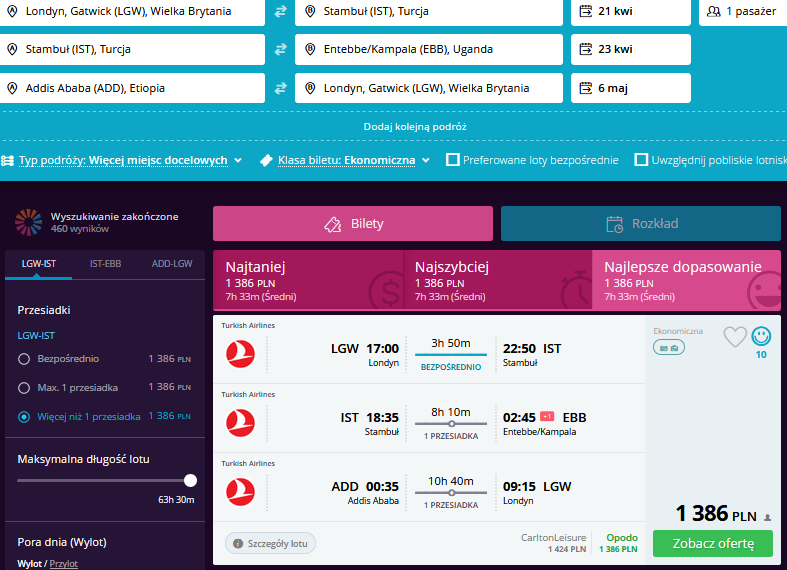787x570 pixels.
Task: Click Turkish Airlines logo on IST-EBB leg
Action: coord(240,423)
